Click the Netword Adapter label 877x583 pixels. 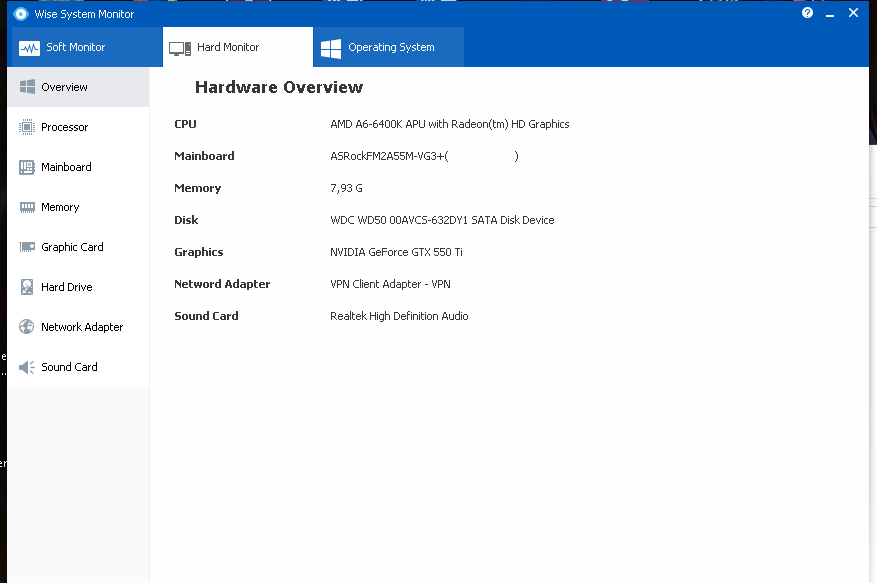222,284
